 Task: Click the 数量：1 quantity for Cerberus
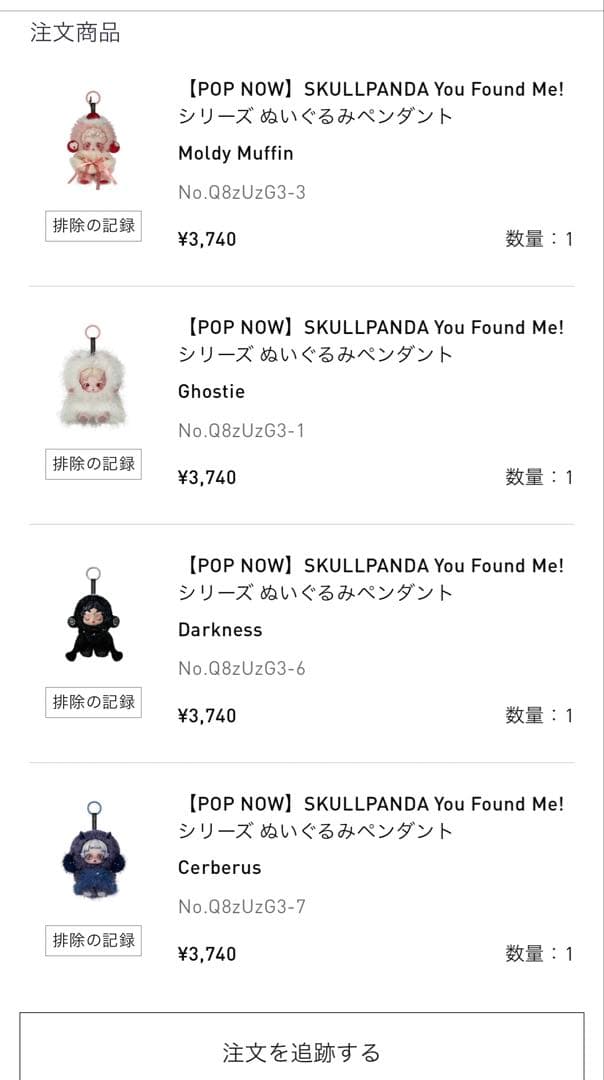click(x=538, y=953)
